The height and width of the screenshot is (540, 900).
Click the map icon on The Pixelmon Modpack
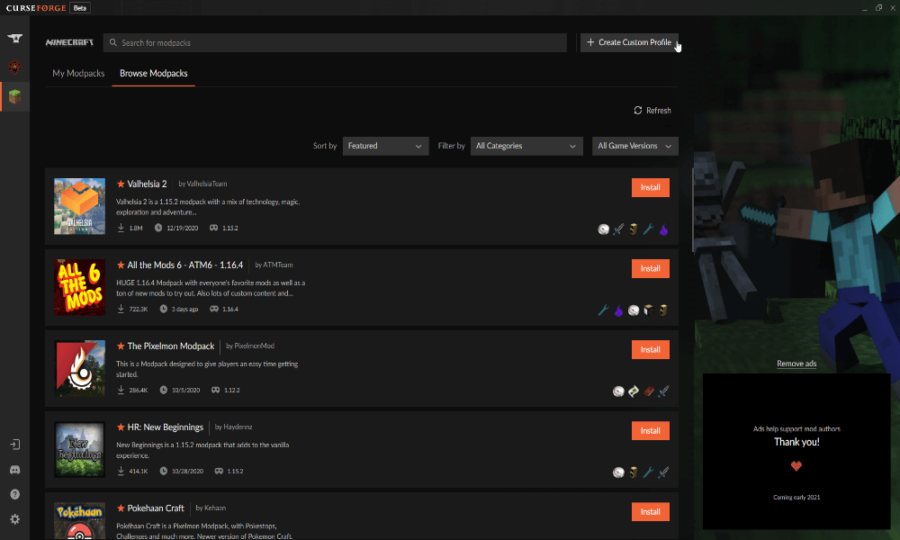click(x=633, y=391)
